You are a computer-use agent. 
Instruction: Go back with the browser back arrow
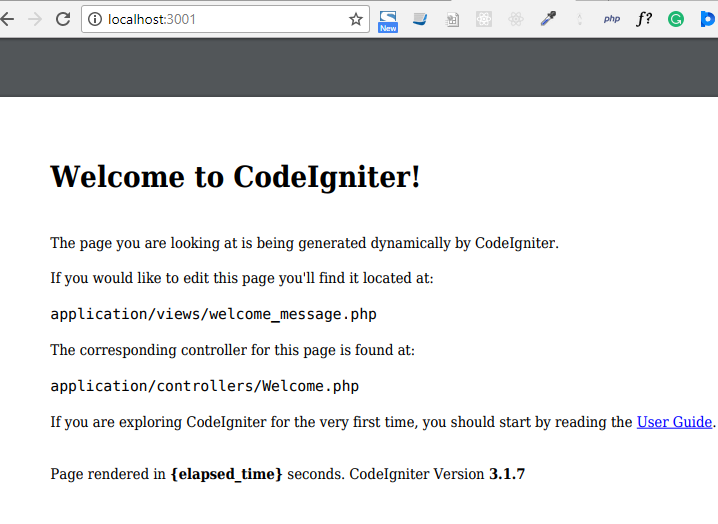tap(6, 19)
